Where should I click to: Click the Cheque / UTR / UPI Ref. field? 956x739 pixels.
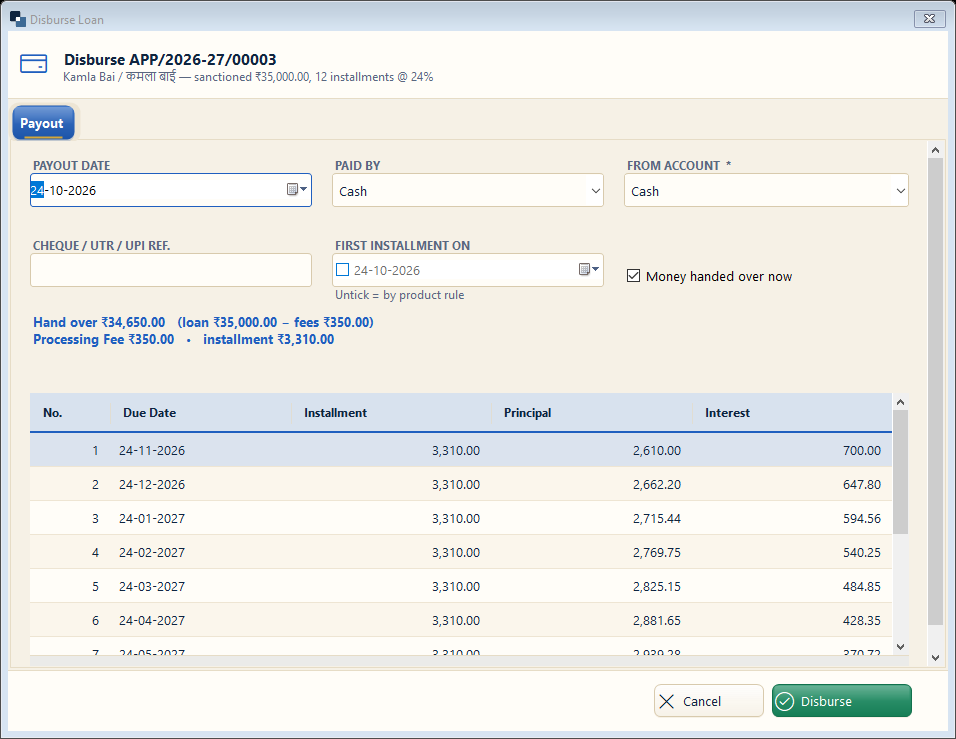[x=171, y=270]
